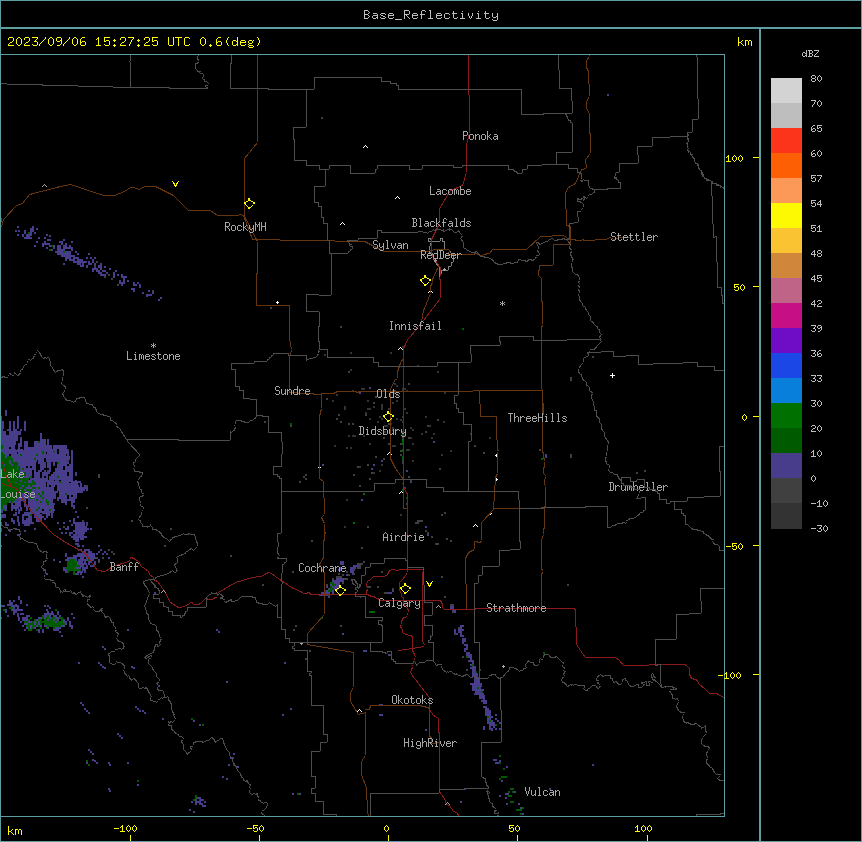Click the magenta 42 dBZ legend swatch
This screenshot has width=862, height=842.
(786, 315)
